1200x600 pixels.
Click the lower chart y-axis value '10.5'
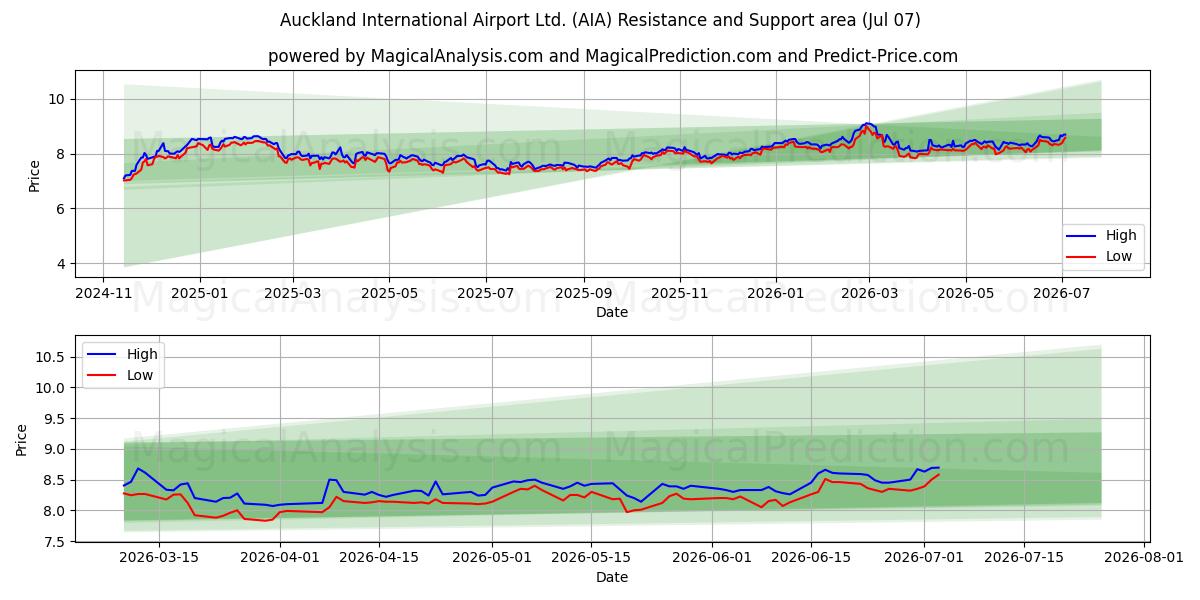(51, 358)
